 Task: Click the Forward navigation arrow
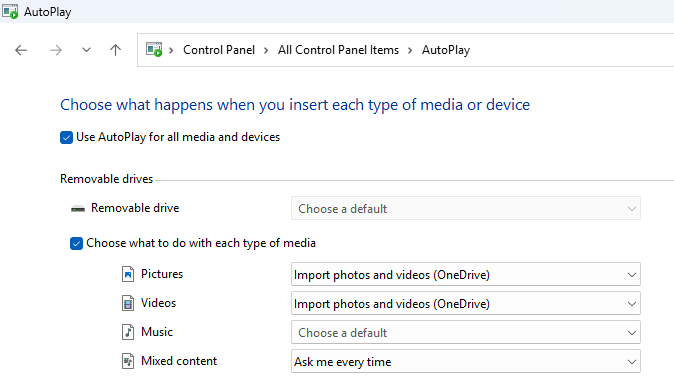(x=55, y=50)
